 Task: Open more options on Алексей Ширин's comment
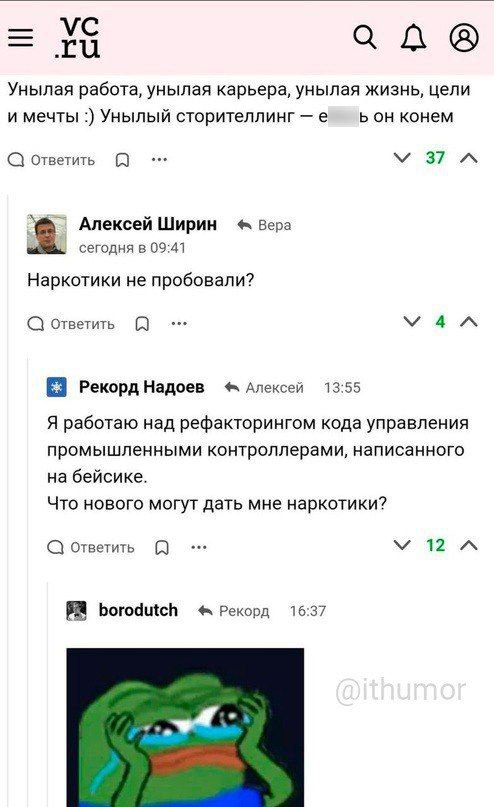tap(179, 324)
